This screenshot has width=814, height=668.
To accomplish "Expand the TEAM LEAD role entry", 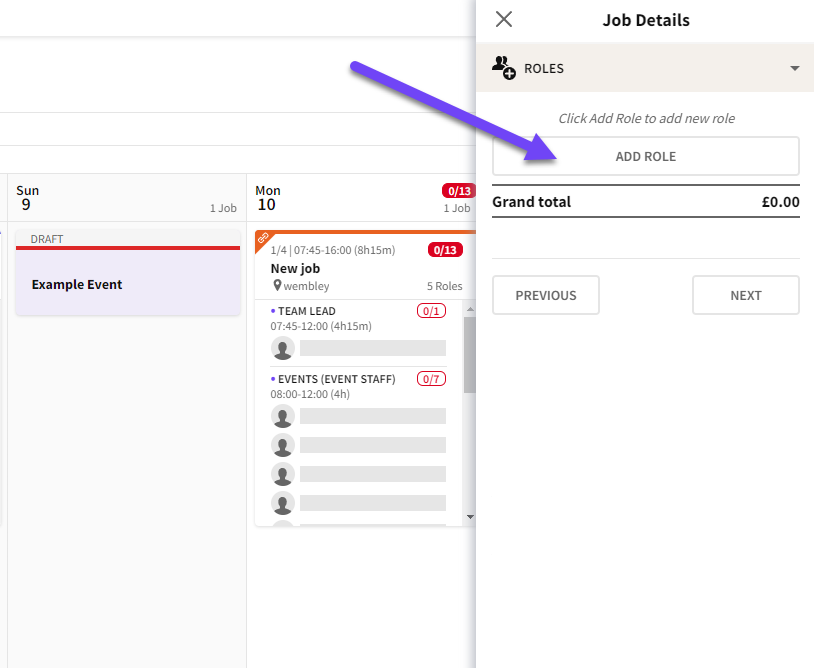I will coord(307,311).
